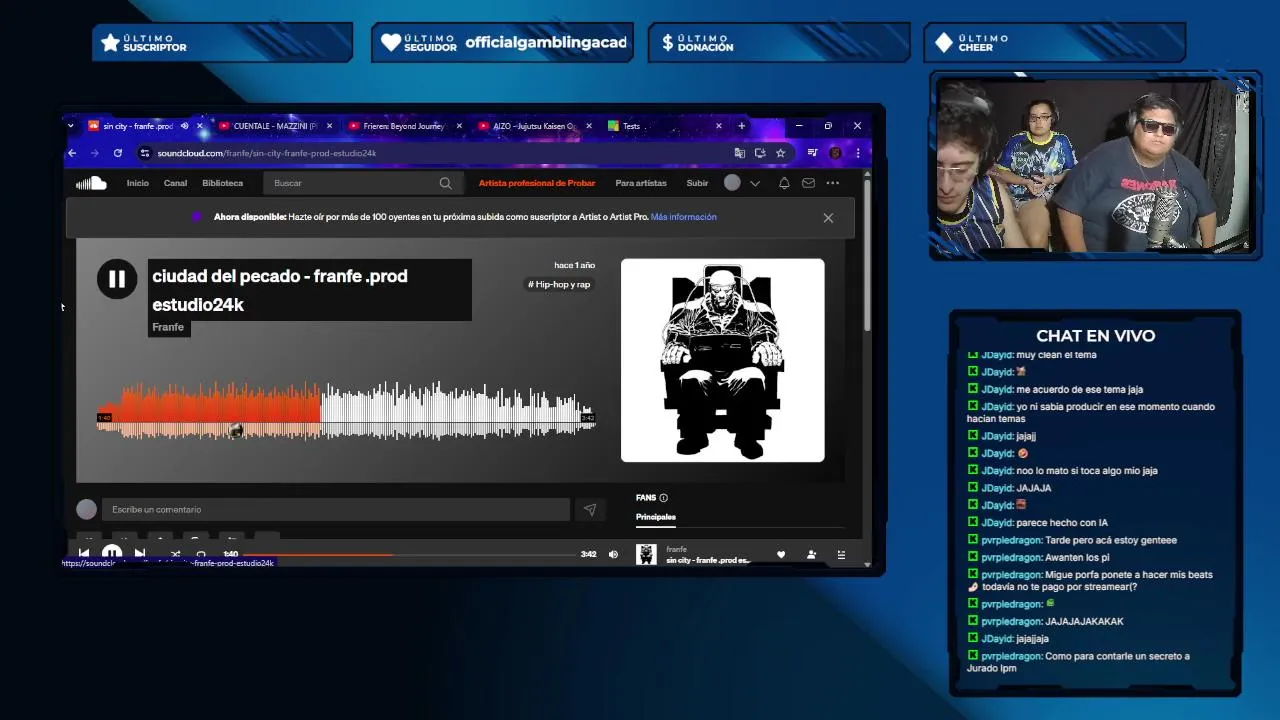The image size is (1280, 720).
Task: Click the 'sin city - franfe' title in player bar
Action: [707, 560]
